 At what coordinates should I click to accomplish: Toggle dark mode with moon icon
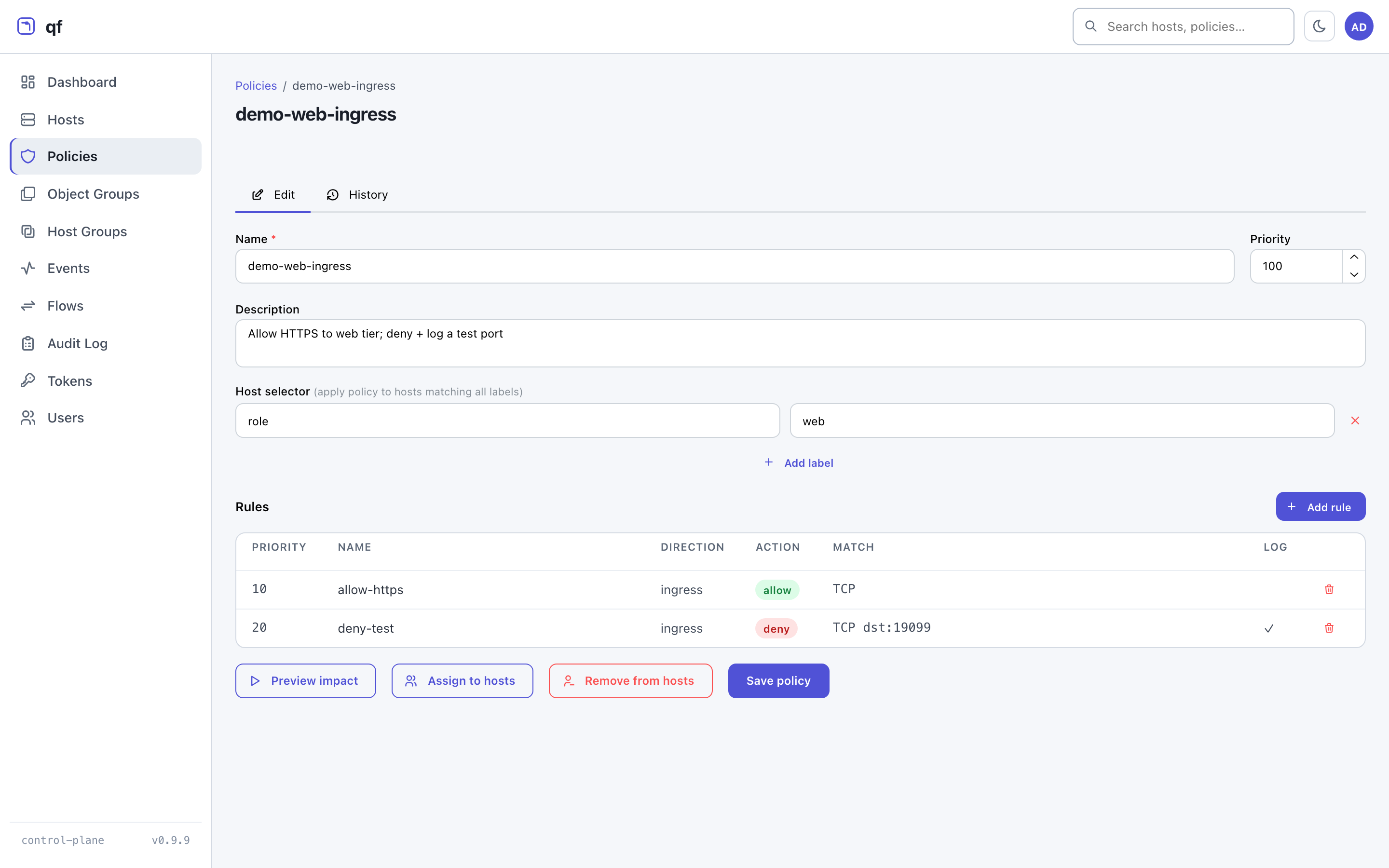(1319, 27)
